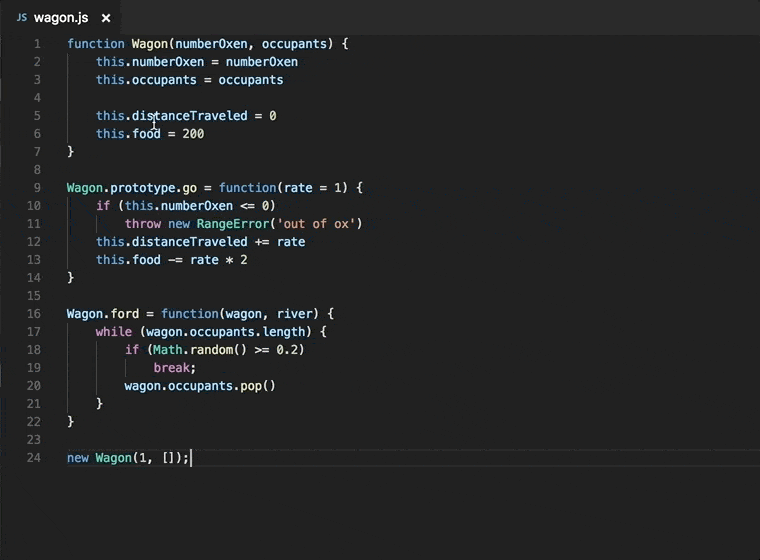Place cursor in distanceTraveled on line 5

190,116
